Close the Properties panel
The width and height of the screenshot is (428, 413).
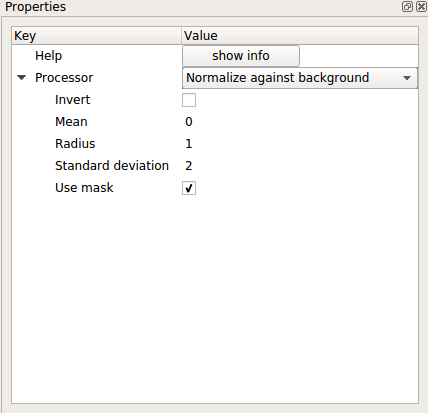tap(422, 6)
